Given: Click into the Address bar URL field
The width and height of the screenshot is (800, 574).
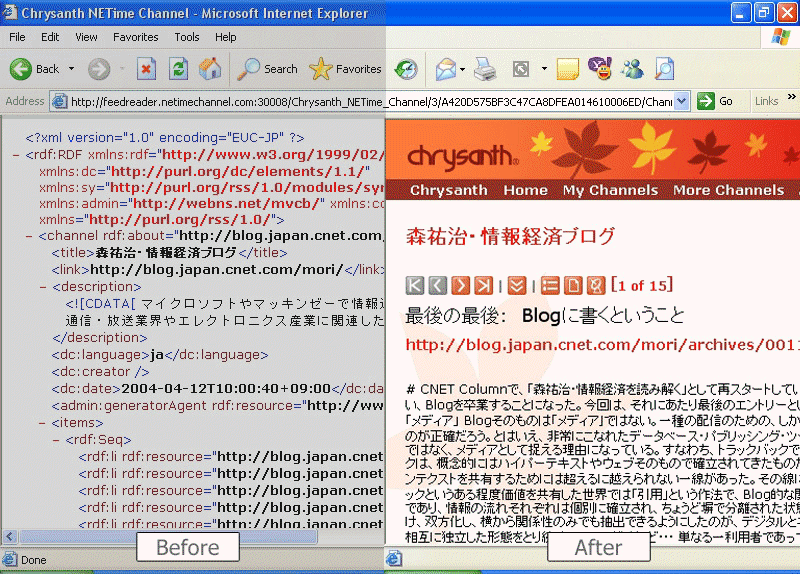Looking at the screenshot, I should (x=371, y=102).
